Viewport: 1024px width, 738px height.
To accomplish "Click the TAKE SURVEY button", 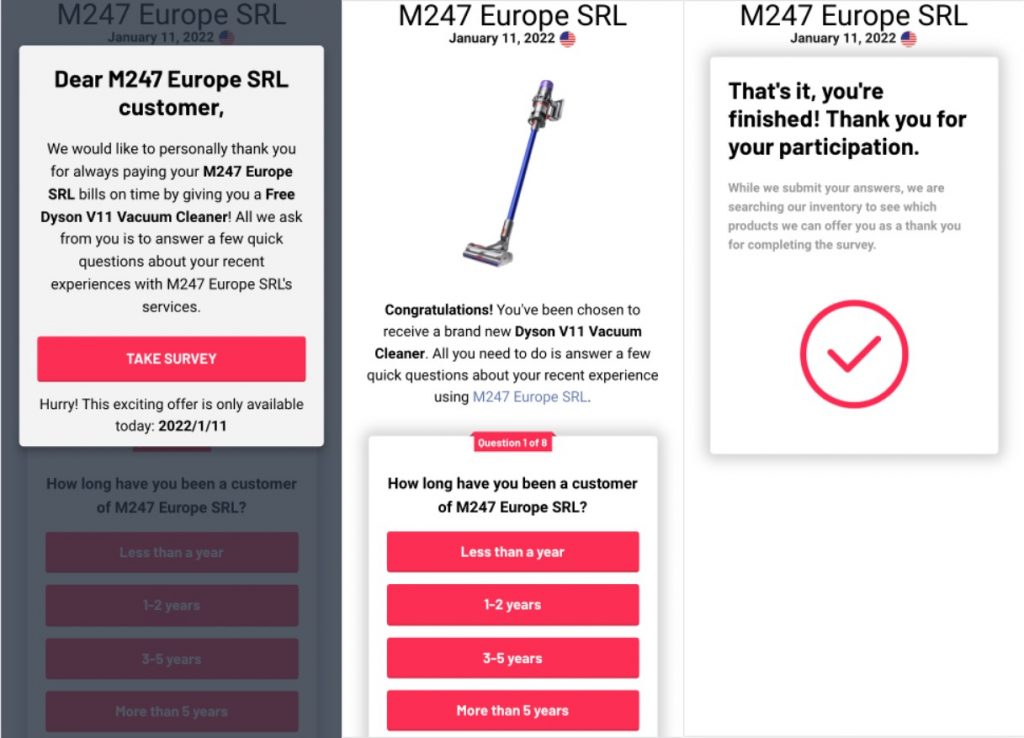I will [x=171, y=359].
